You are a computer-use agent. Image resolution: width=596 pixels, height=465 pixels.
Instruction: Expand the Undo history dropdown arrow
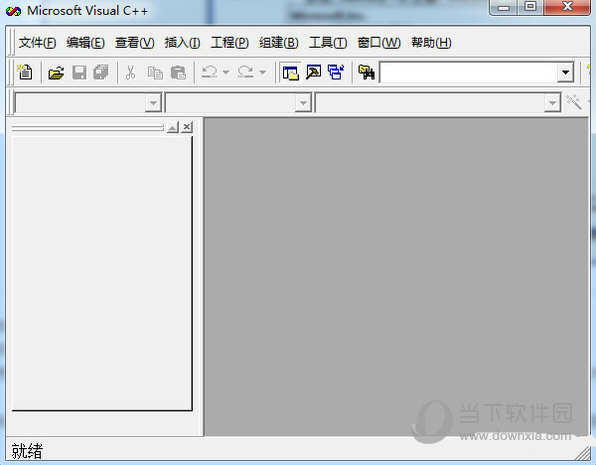coord(226,72)
